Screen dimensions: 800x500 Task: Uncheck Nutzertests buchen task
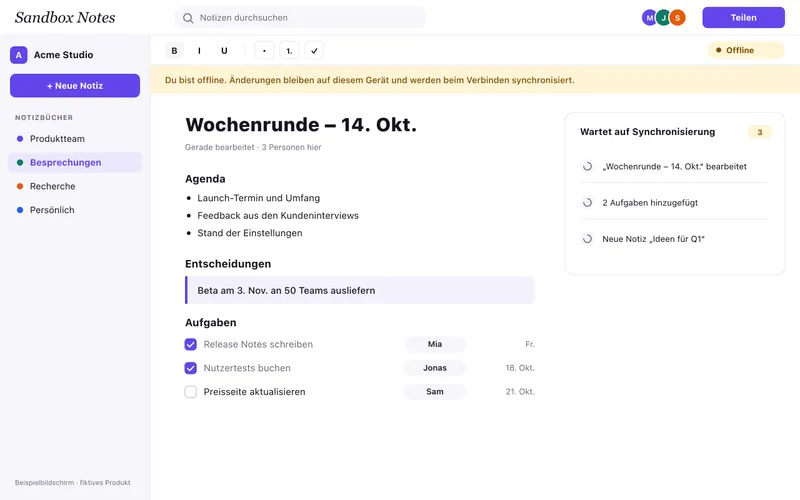click(190, 368)
